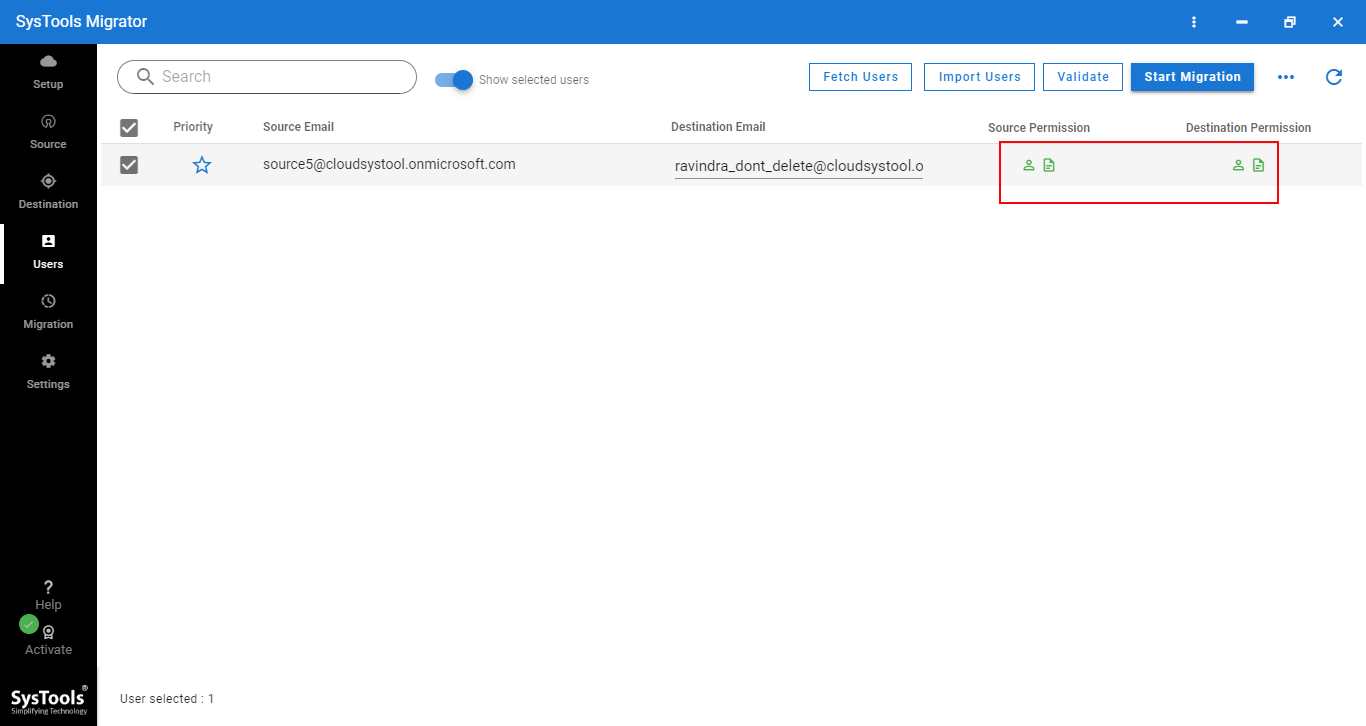This screenshot has height=726, width=1366.
Task: Click the Activate license item
Action: pyautogui.click(x=48, y=641)
